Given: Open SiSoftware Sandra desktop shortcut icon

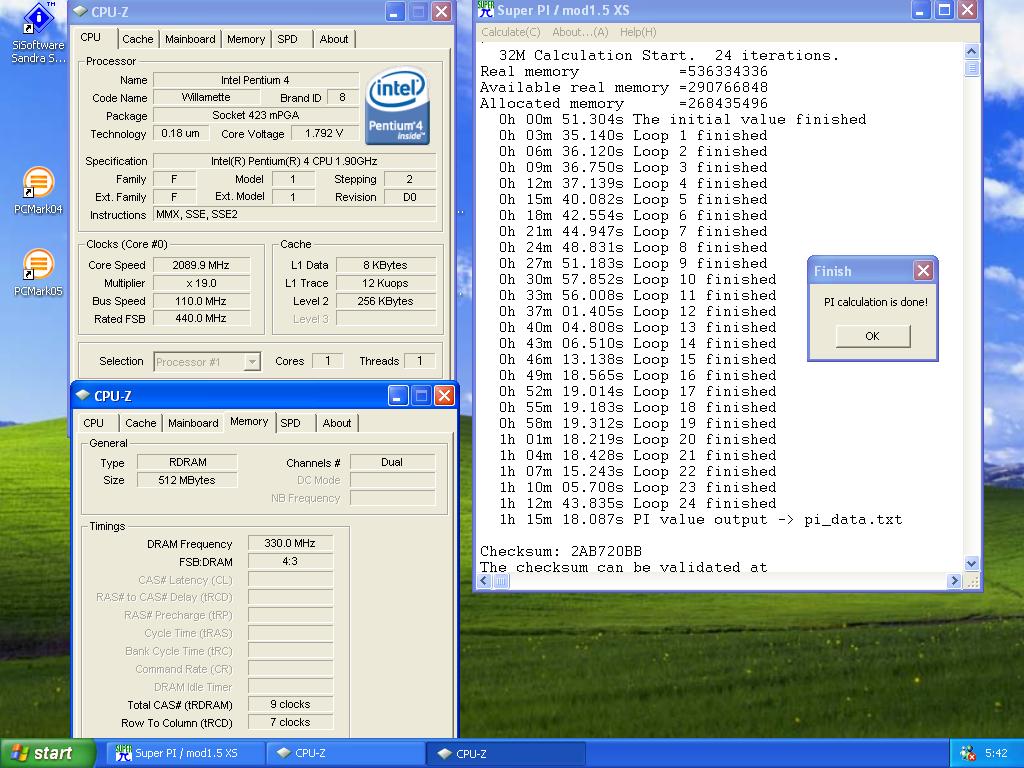Looking at the screenshot, I should click(38, 18).
